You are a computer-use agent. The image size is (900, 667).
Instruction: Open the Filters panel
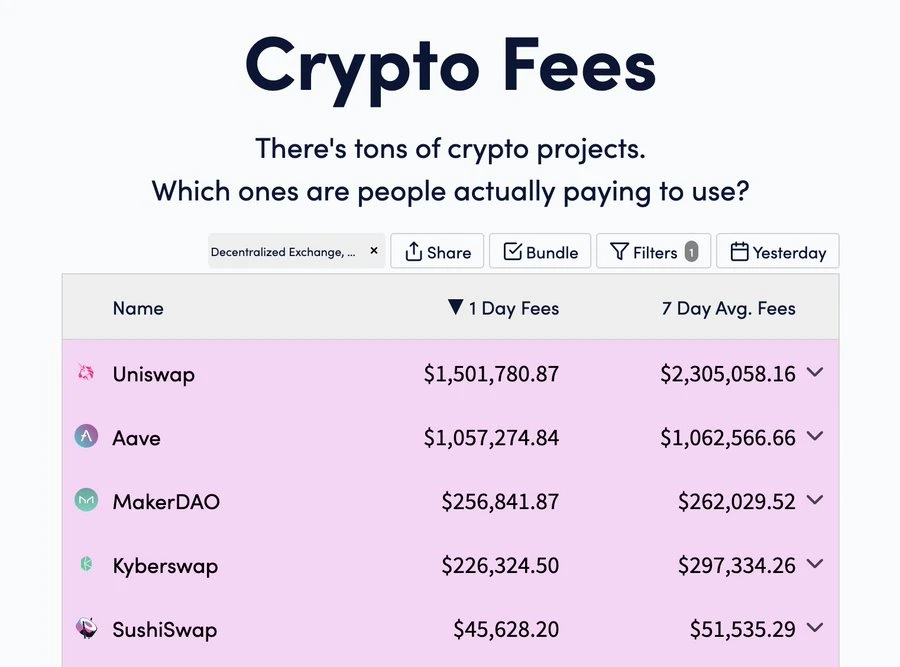(x=653, y=252)
